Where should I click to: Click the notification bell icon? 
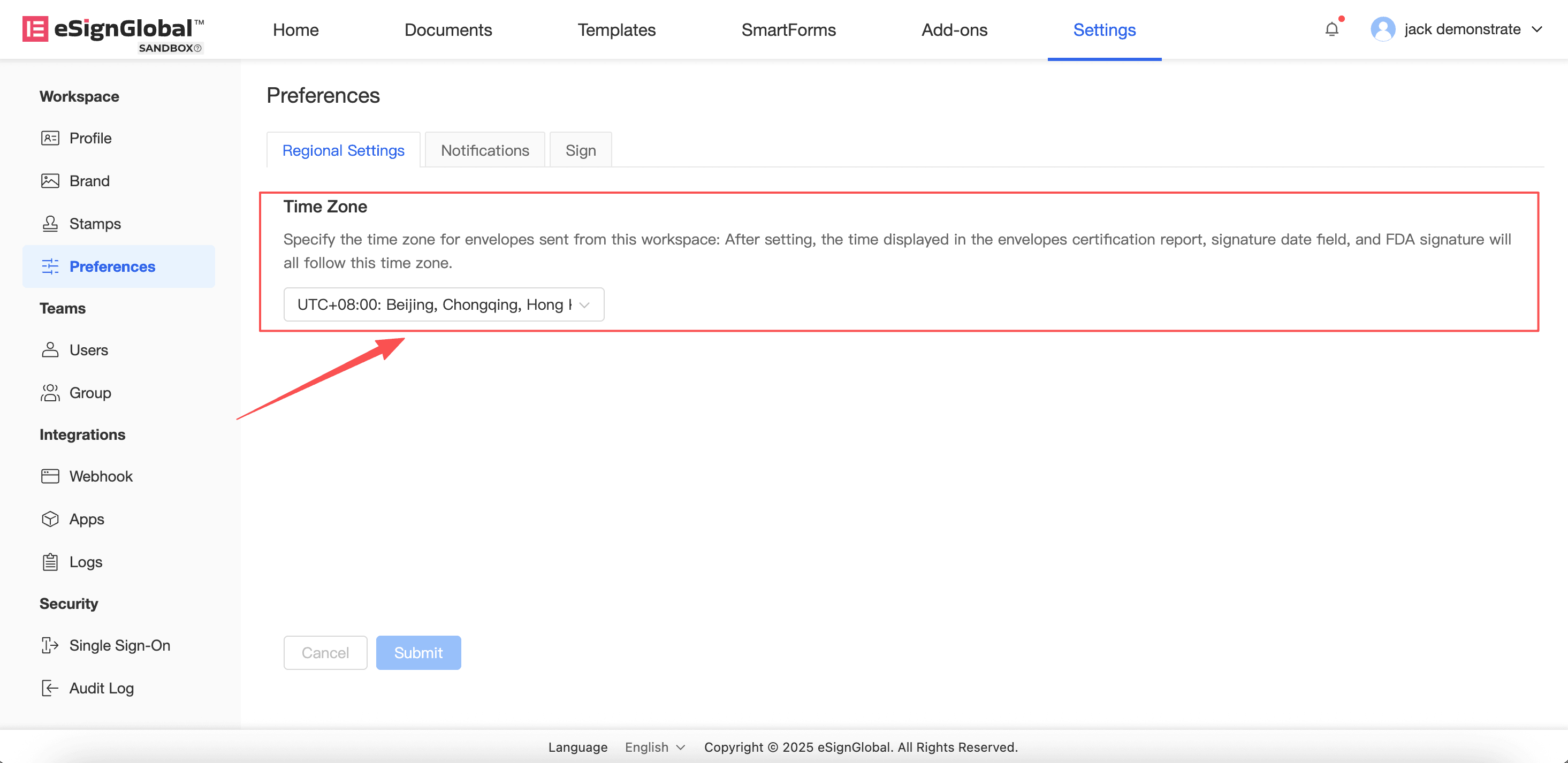(1331, 29)
